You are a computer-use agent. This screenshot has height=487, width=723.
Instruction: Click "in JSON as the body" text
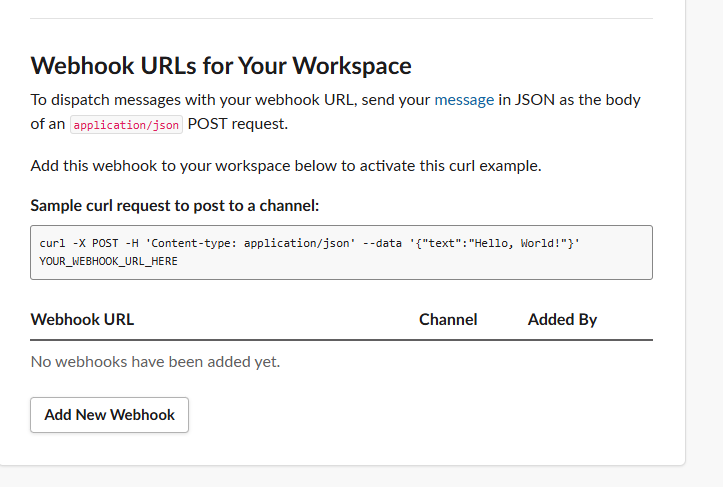pos(569,100)
